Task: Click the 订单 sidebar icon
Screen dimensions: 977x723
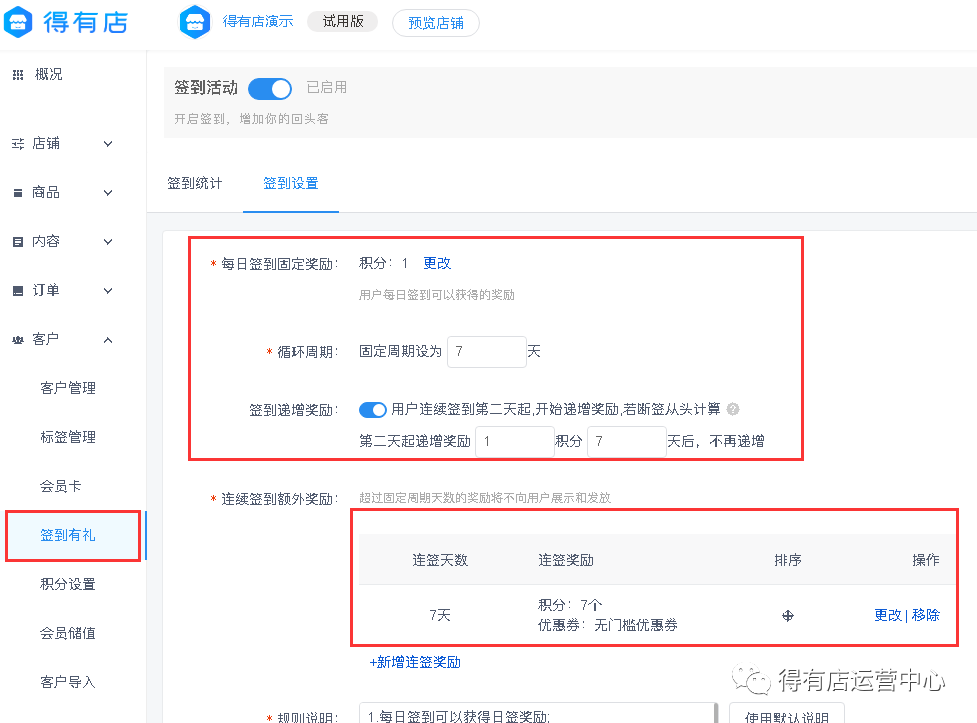Action: coord(18,291)
